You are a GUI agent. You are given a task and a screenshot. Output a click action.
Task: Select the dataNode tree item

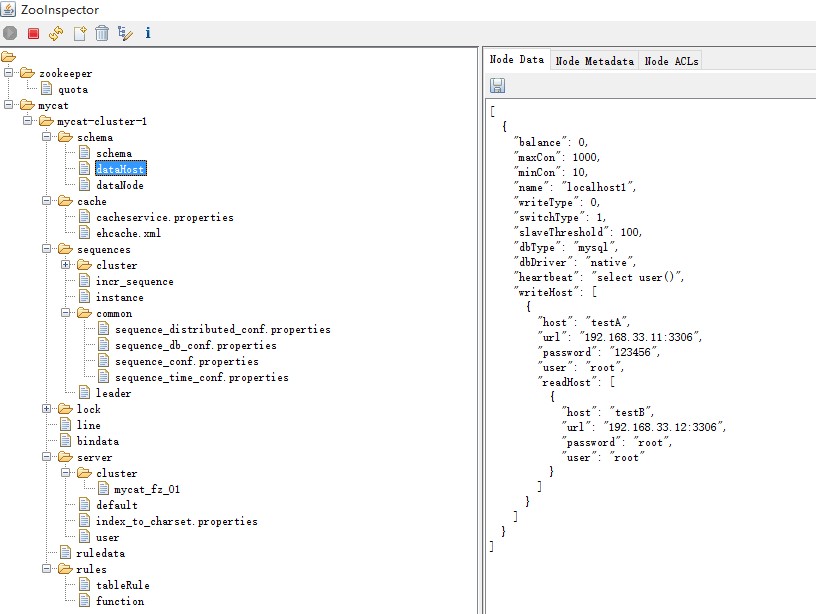coord(119,185)
